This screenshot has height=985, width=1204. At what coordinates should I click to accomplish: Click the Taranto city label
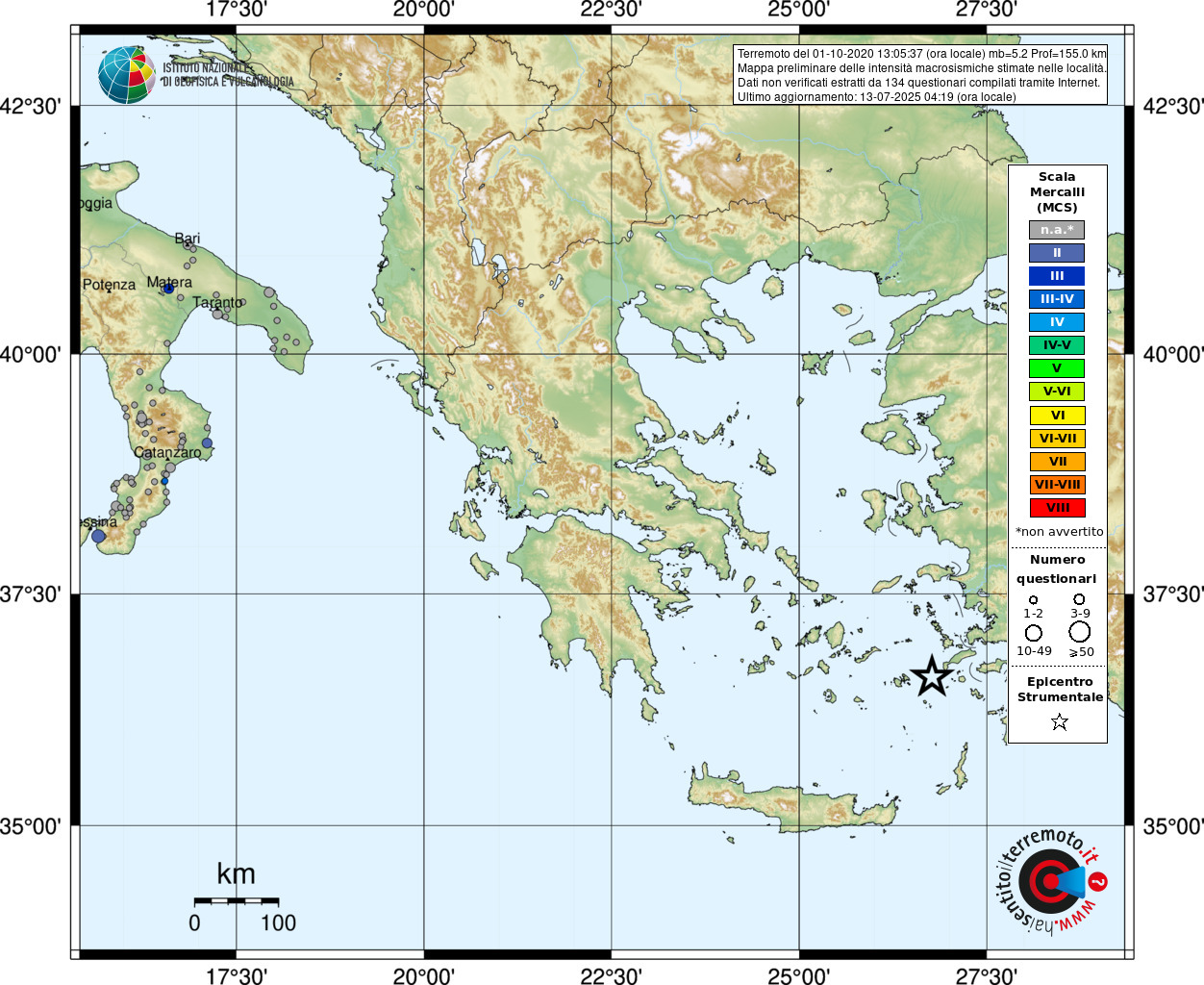218,302
